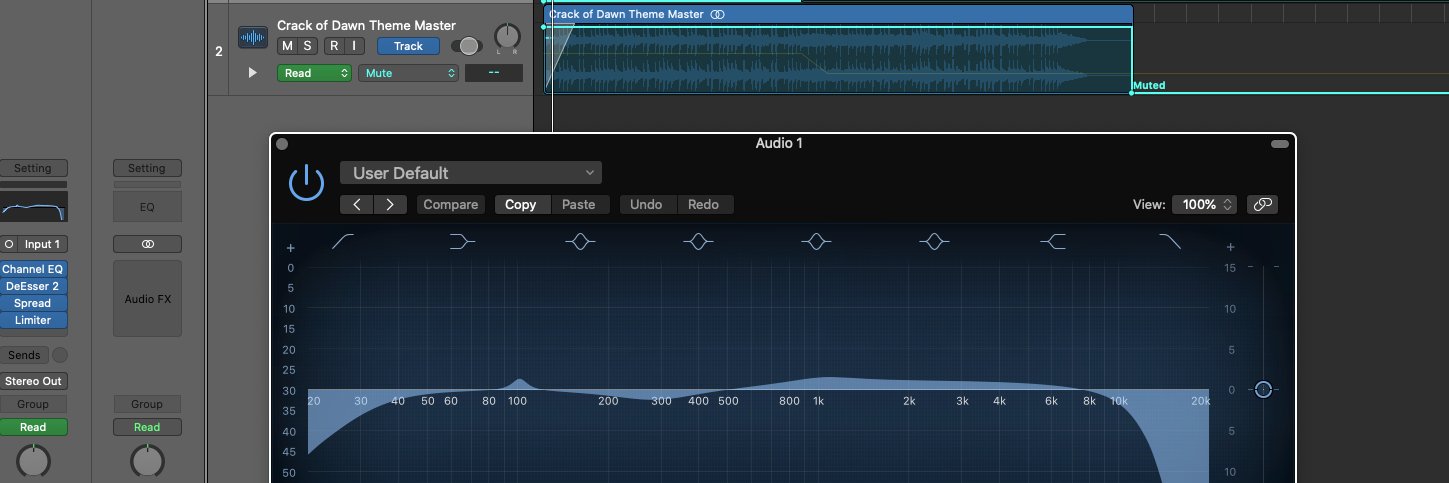Click the Group slot on first strip
1449x483 pixels.
coord(33,404)
